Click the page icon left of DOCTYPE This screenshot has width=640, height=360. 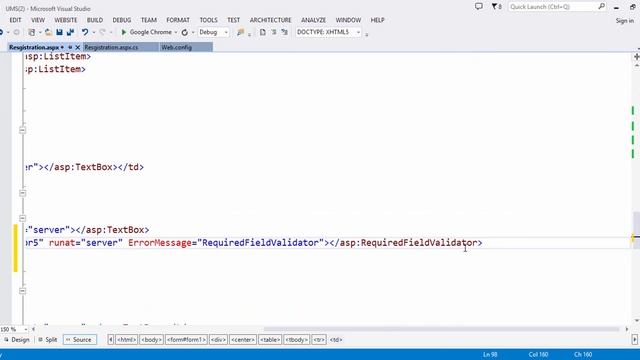click(x=262, y=32)
